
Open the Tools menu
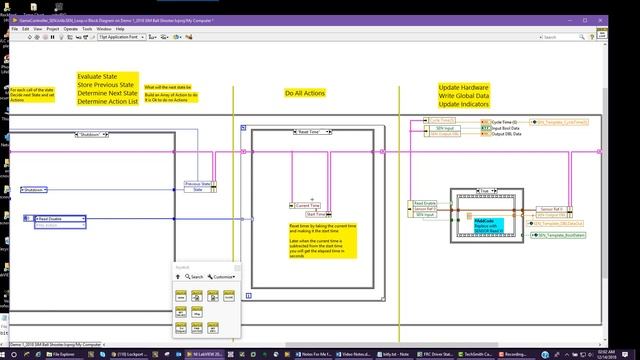[x=87, y=29]
